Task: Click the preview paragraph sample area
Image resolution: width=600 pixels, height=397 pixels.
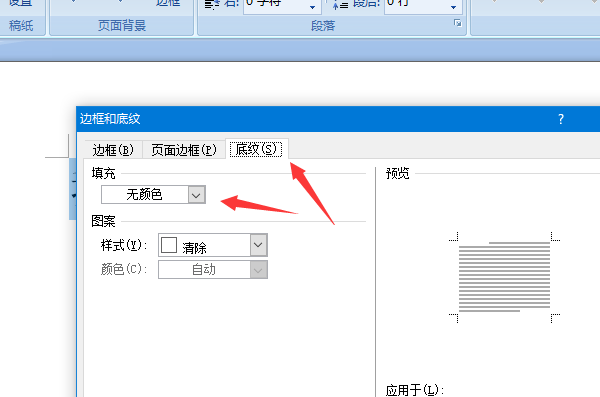Action: click(x=504, y=277)
